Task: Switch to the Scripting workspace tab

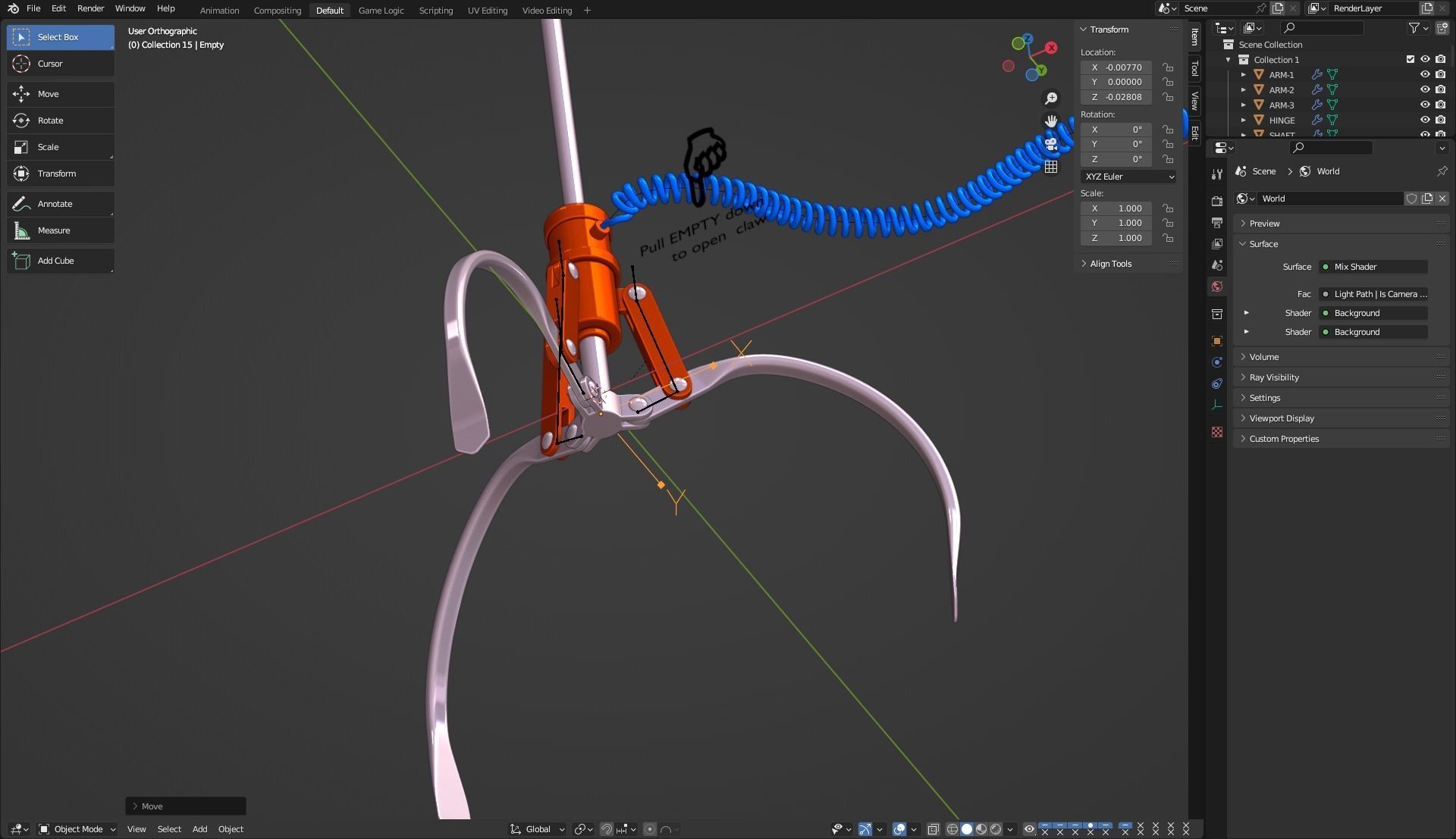Action: (x=435, y=11)
